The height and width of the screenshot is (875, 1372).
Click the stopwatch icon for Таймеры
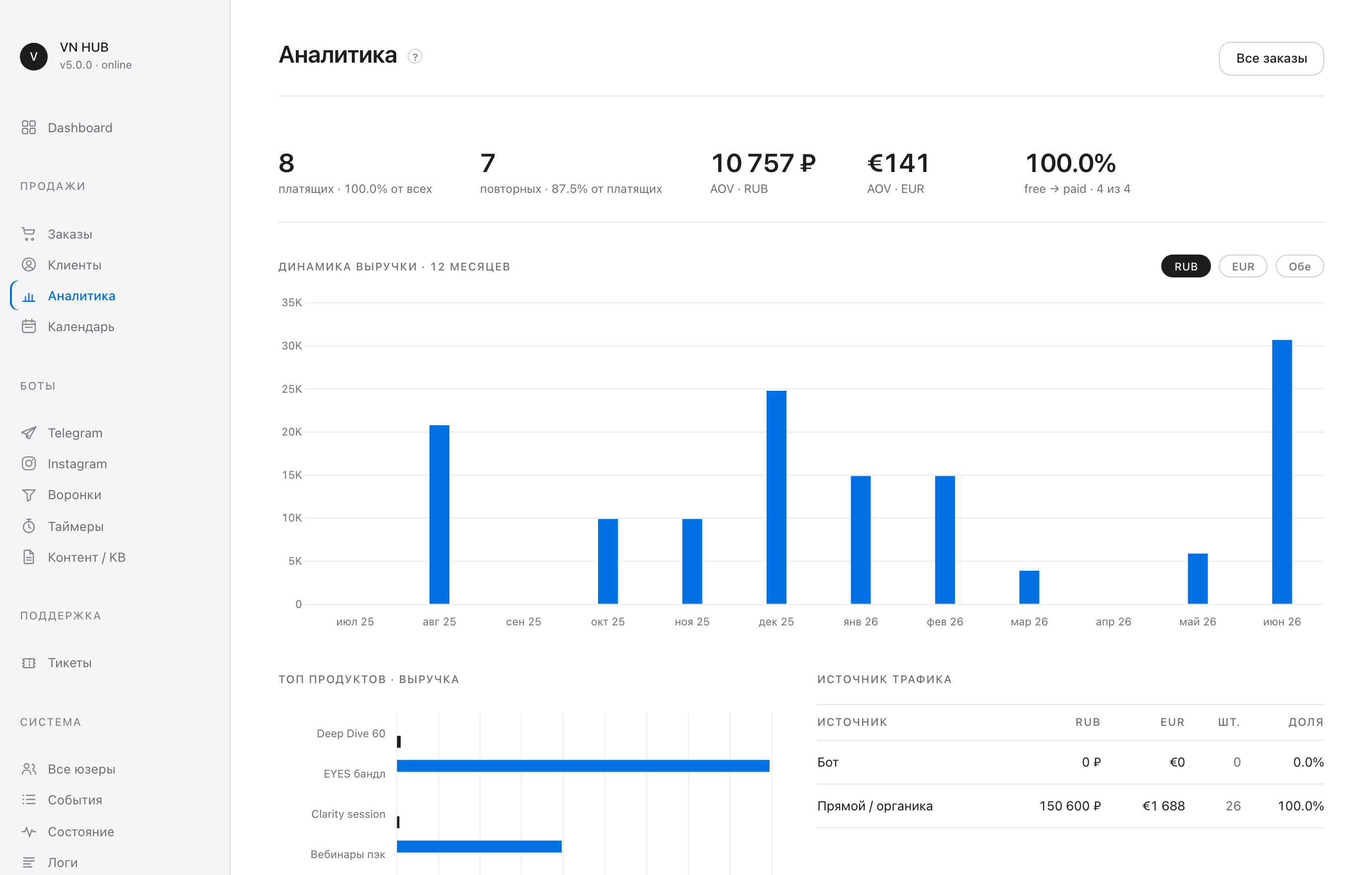[28, 526]
